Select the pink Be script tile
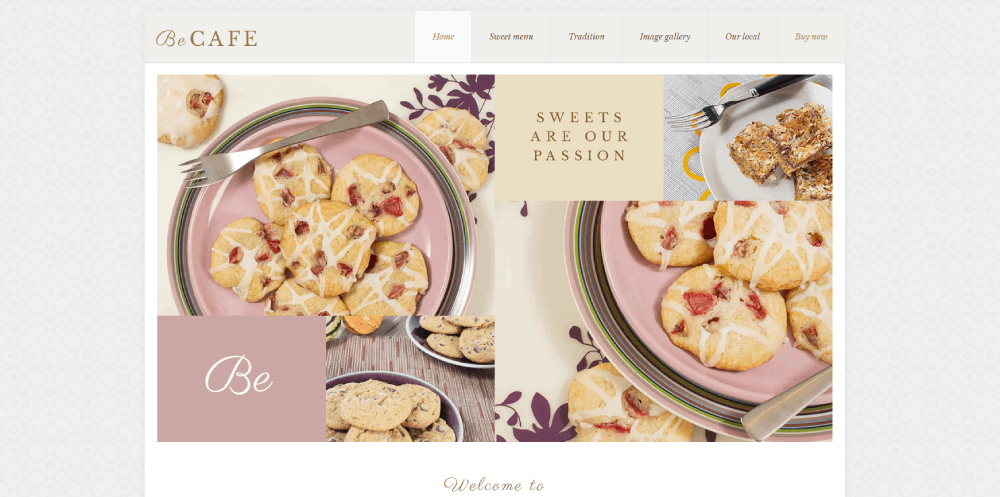 coord(242,378)
